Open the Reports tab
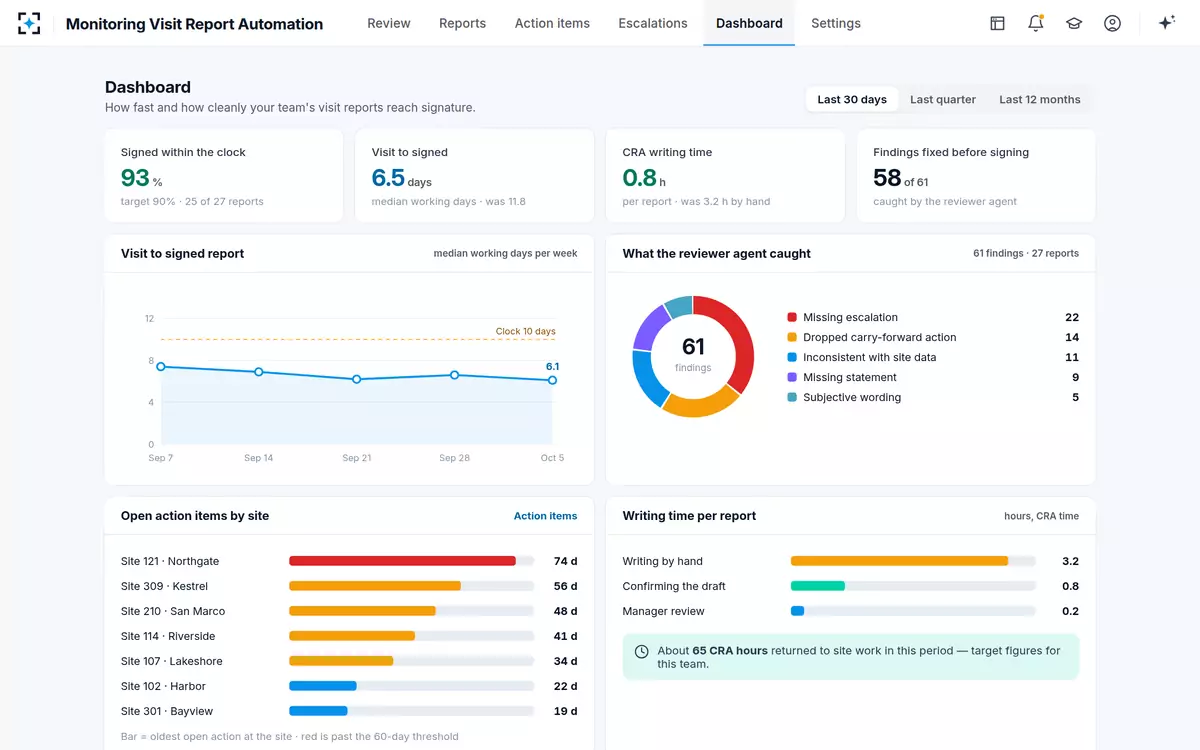The image size is (1200, 750). tap(462, 23)
